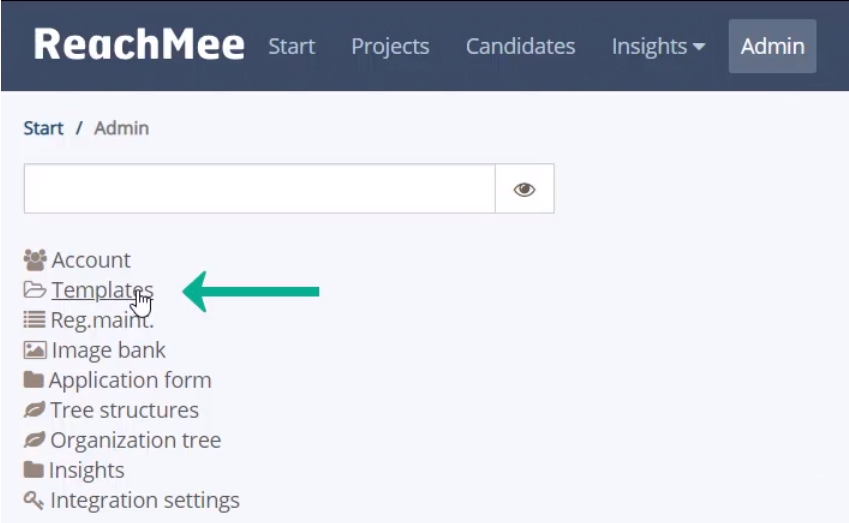This screenshot has height=523, width=849.
Task: Toggle the eye visibility button beside search
Action: coord(524,189)
